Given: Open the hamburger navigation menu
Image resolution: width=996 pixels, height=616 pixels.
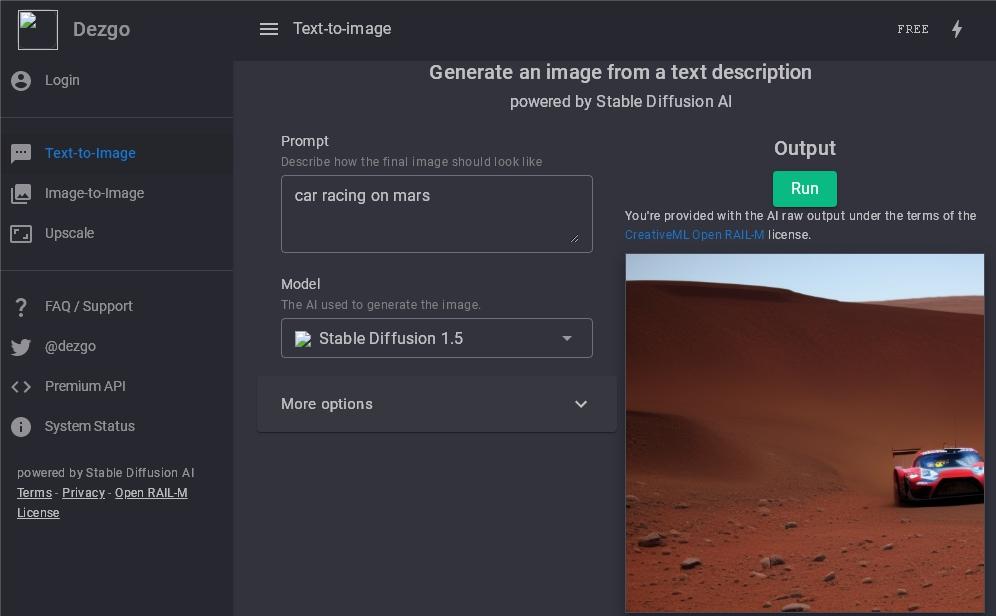Looking at the screenshot, I should click(268, 29).
